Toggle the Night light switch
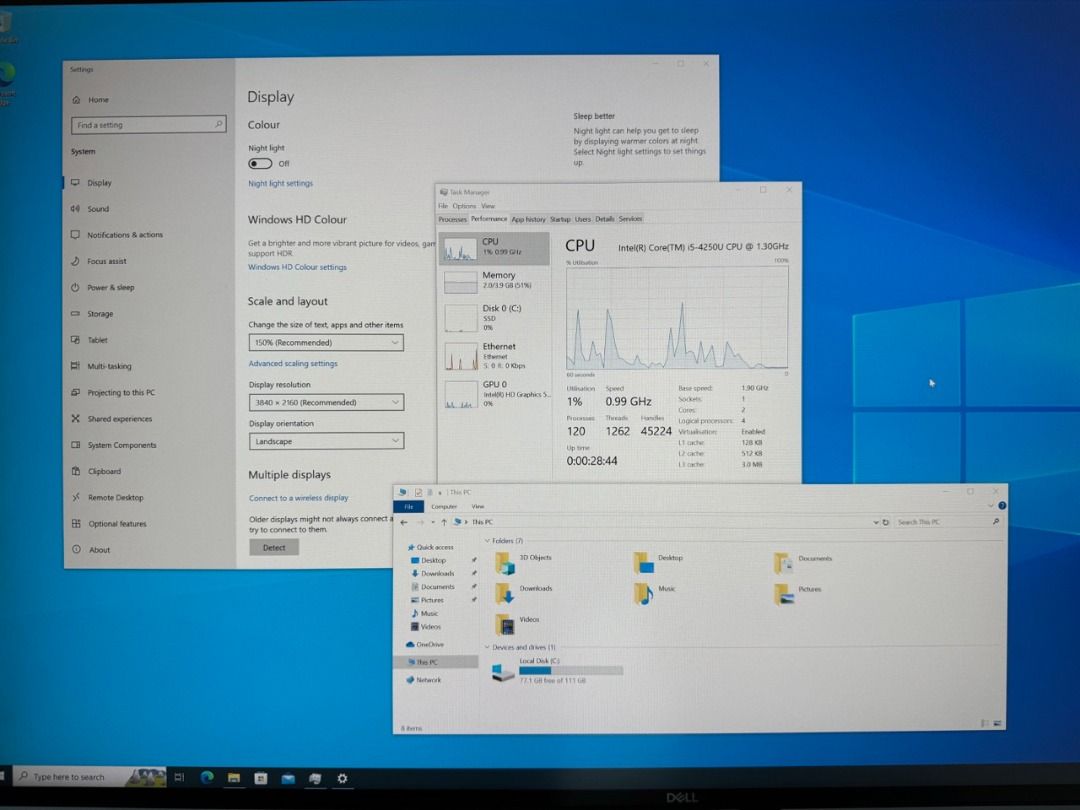 (260, 163)
